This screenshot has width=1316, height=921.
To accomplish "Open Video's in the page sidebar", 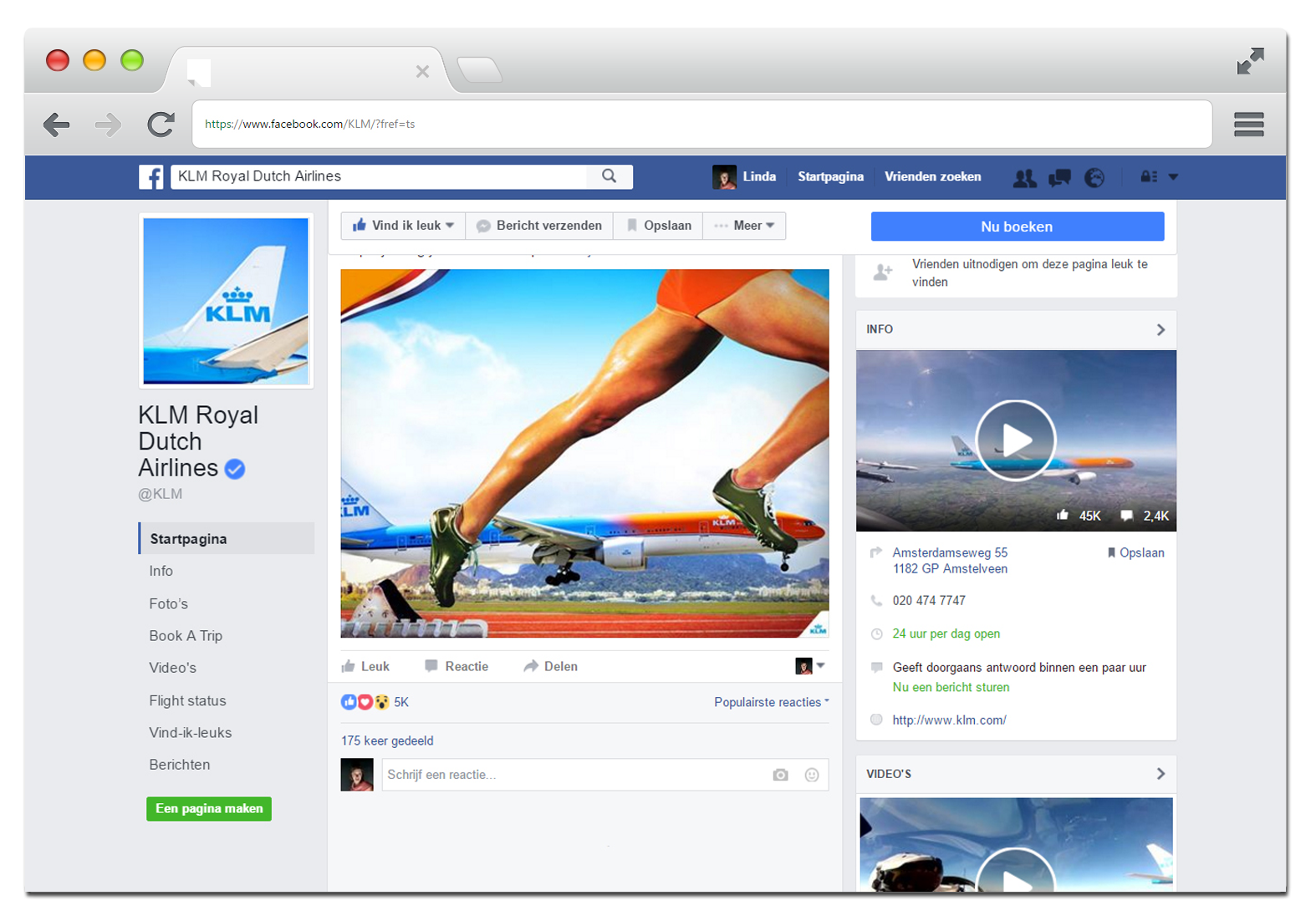I will 173,668.
